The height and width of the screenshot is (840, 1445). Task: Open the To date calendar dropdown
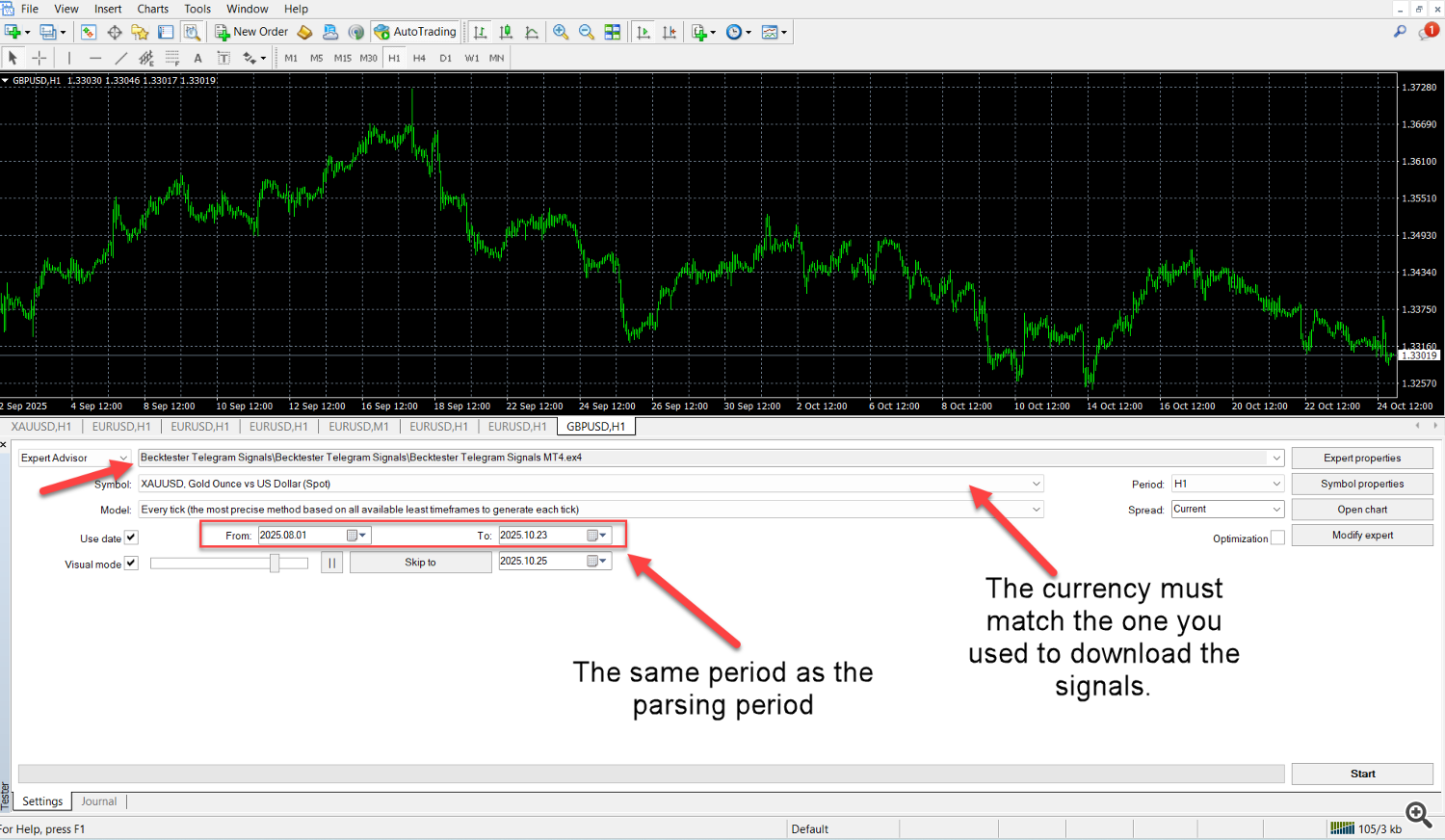pyautogui.click(x=597, y=536)
